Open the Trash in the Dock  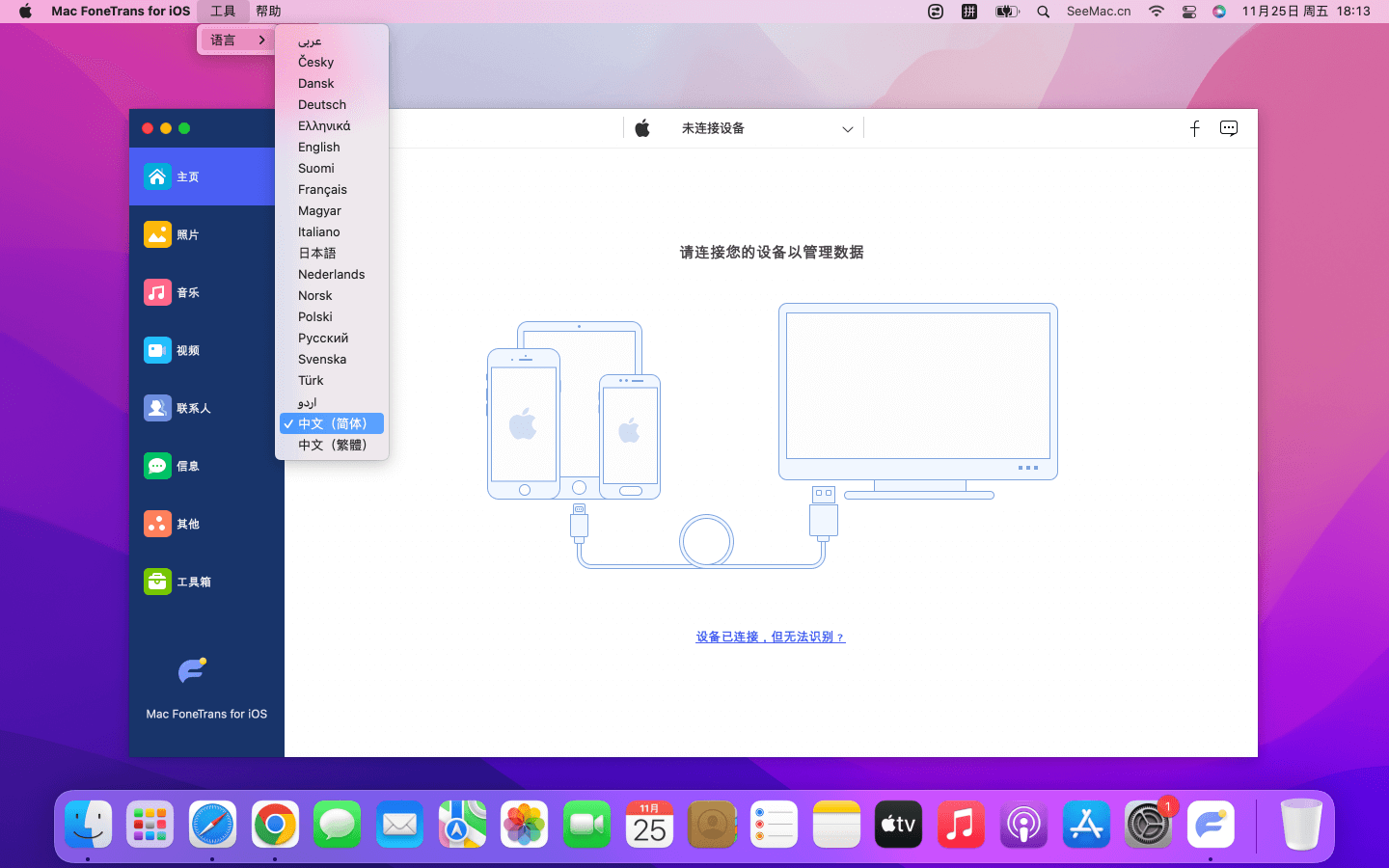point(1301,825)
